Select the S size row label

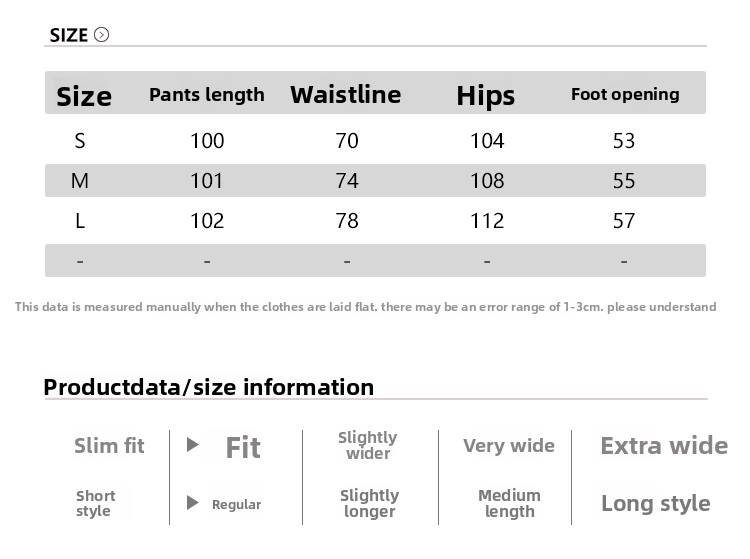[x=80, y=141]
